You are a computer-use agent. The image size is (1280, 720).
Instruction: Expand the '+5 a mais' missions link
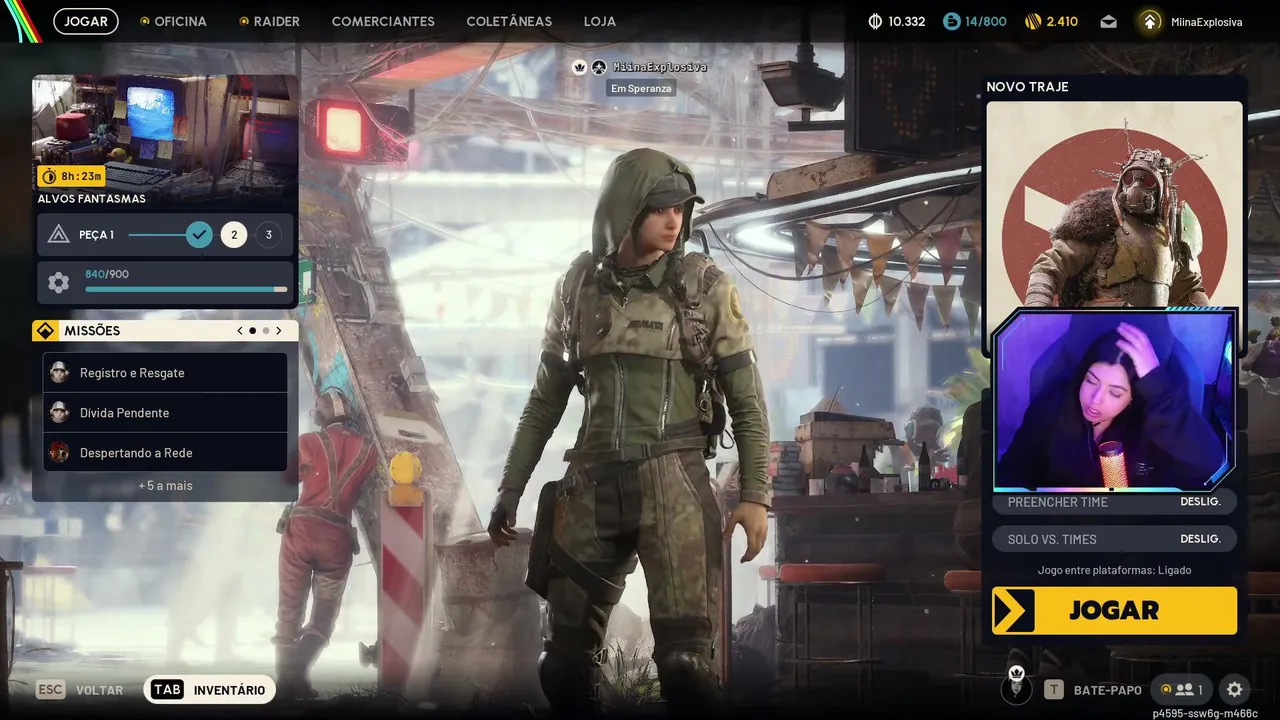coord(165,486)
